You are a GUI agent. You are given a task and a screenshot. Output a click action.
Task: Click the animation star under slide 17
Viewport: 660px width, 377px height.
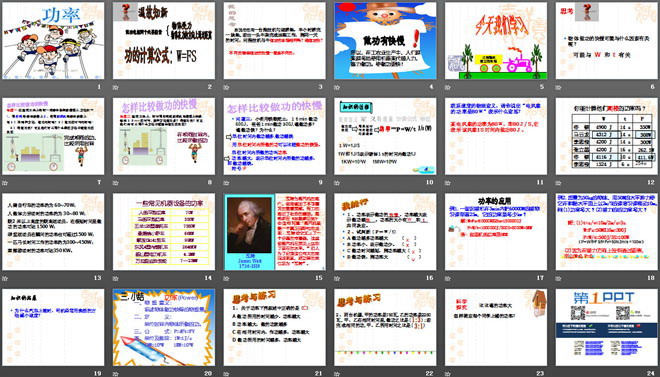point(448,278)
